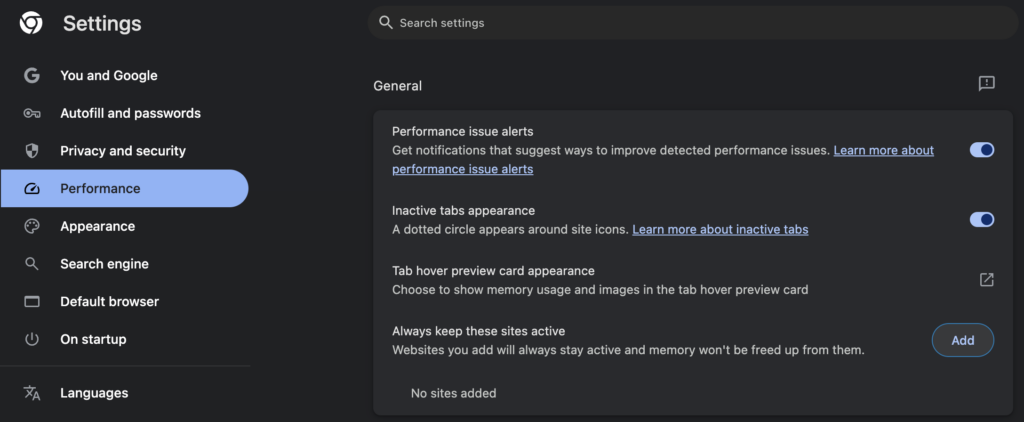Open Learn more about inactive tabs link

coord(720,230)
